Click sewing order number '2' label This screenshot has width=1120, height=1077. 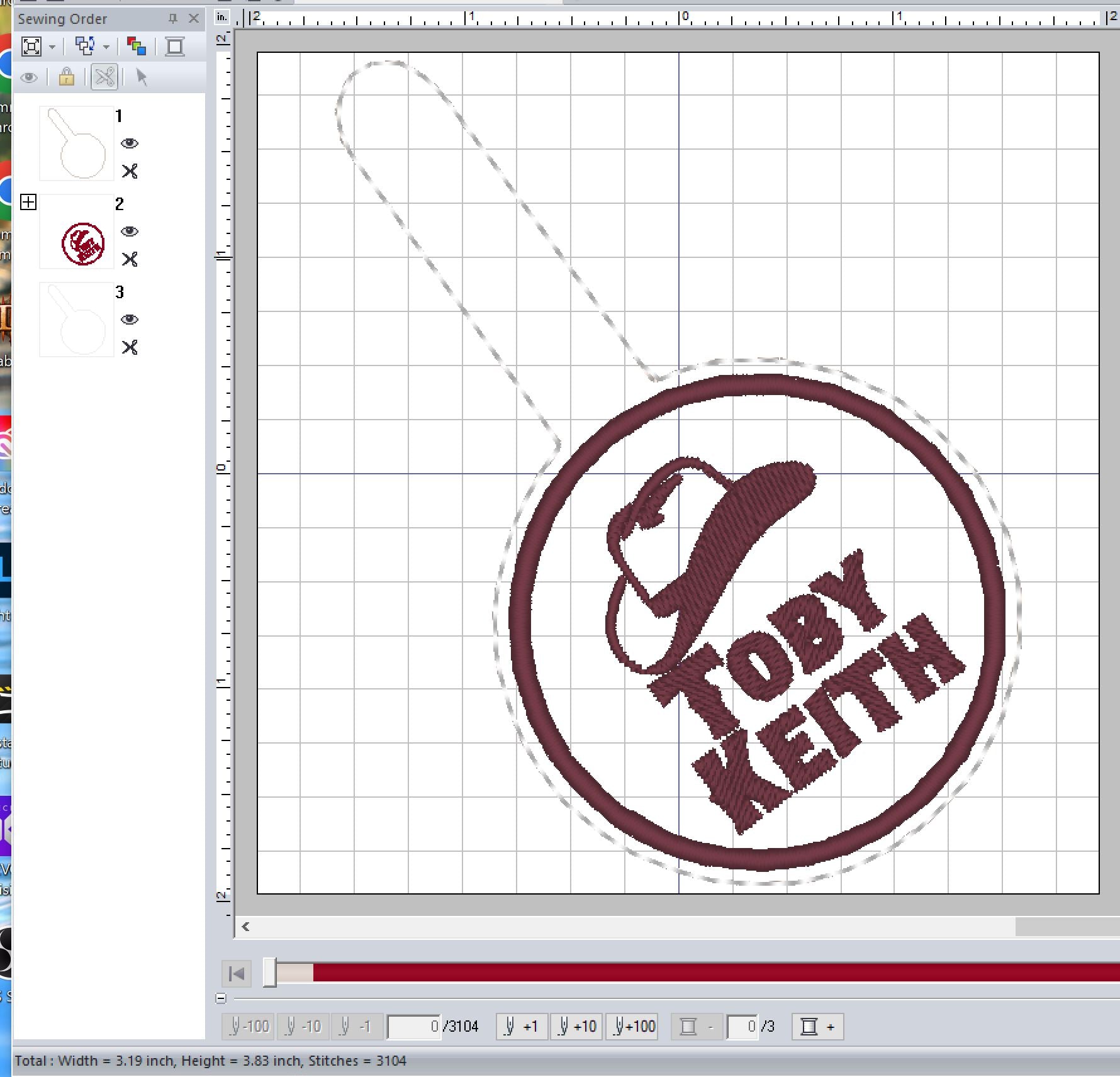click(x=120, y=204)
